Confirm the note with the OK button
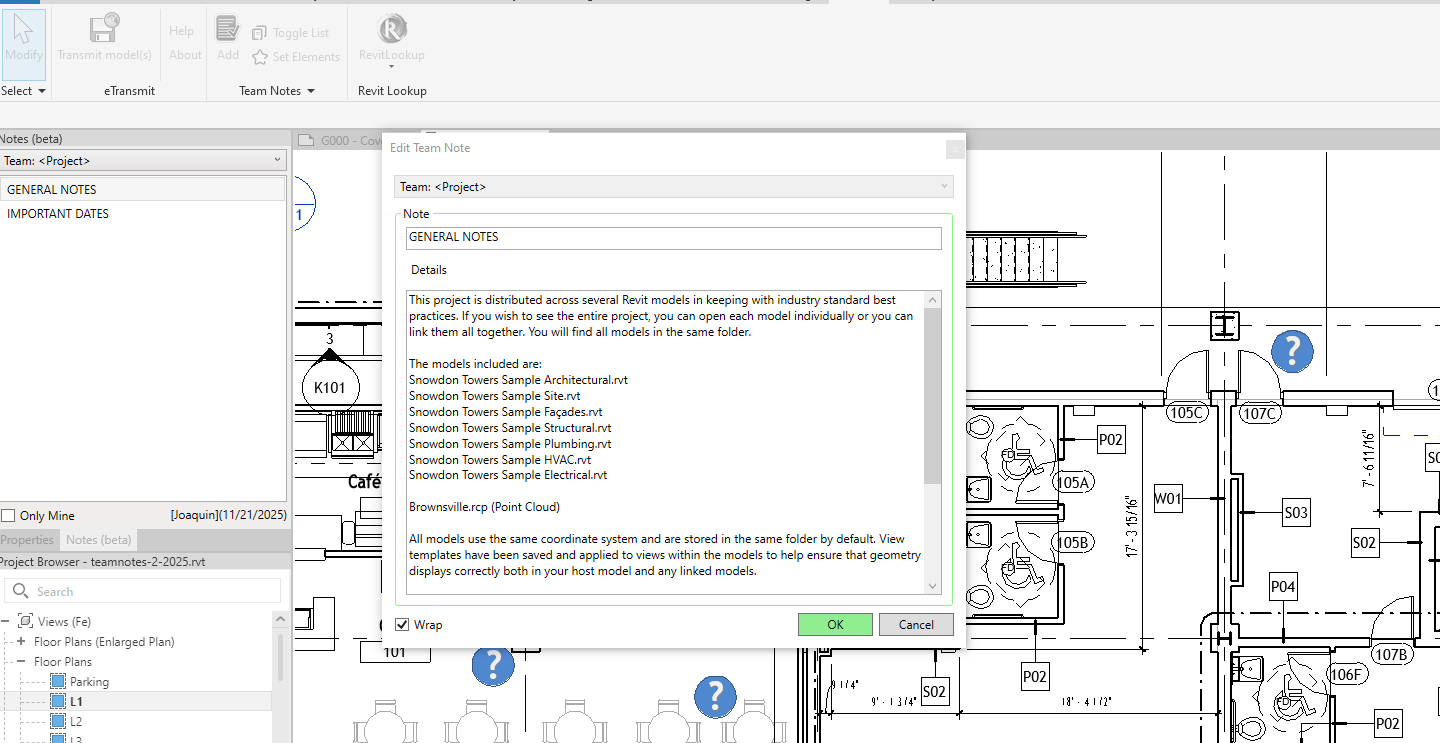Image resolution: width=1440 pixels, height=743 pixels. pyautogui.click(x=835, y=625)
